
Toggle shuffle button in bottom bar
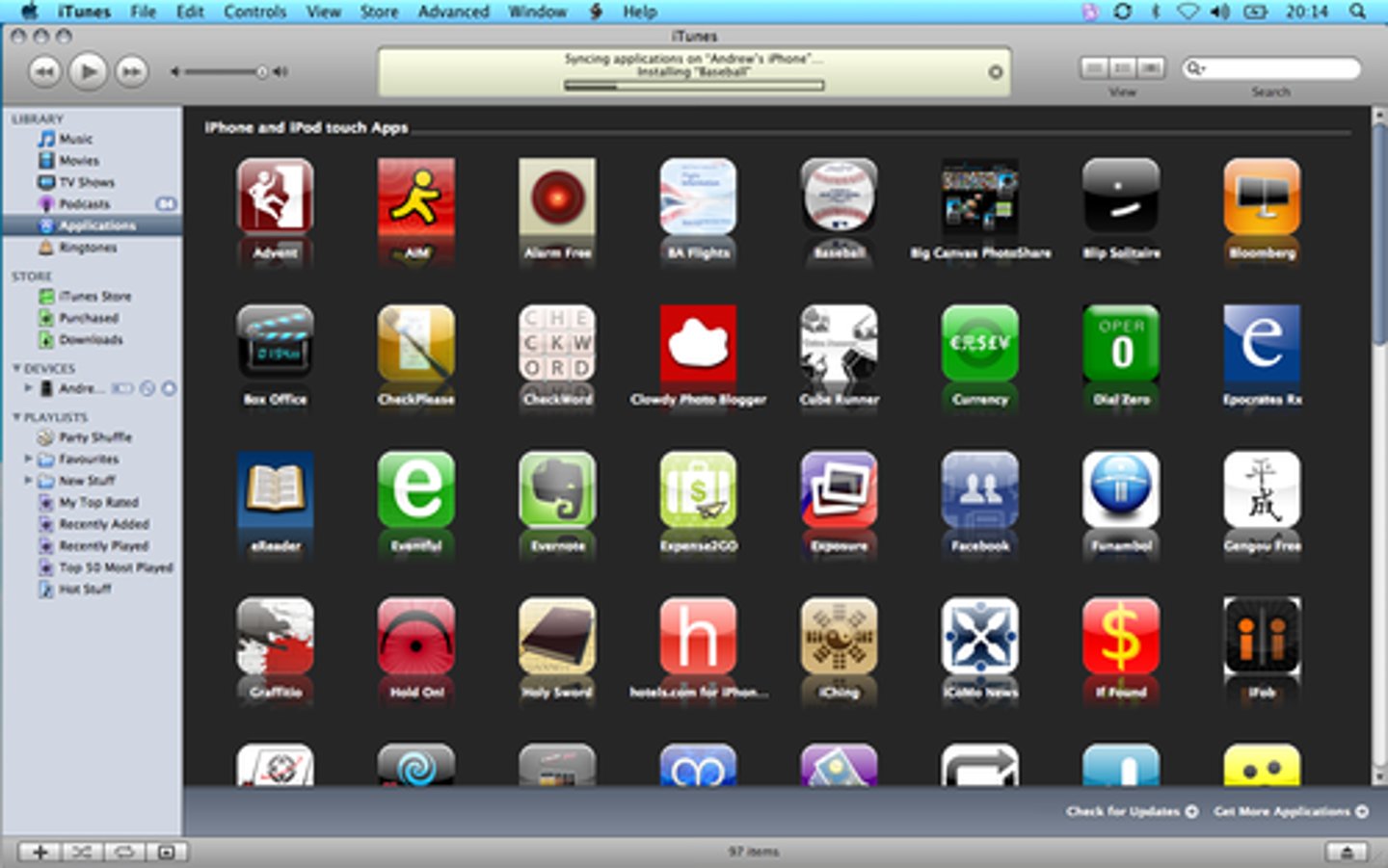click(82, 852)
